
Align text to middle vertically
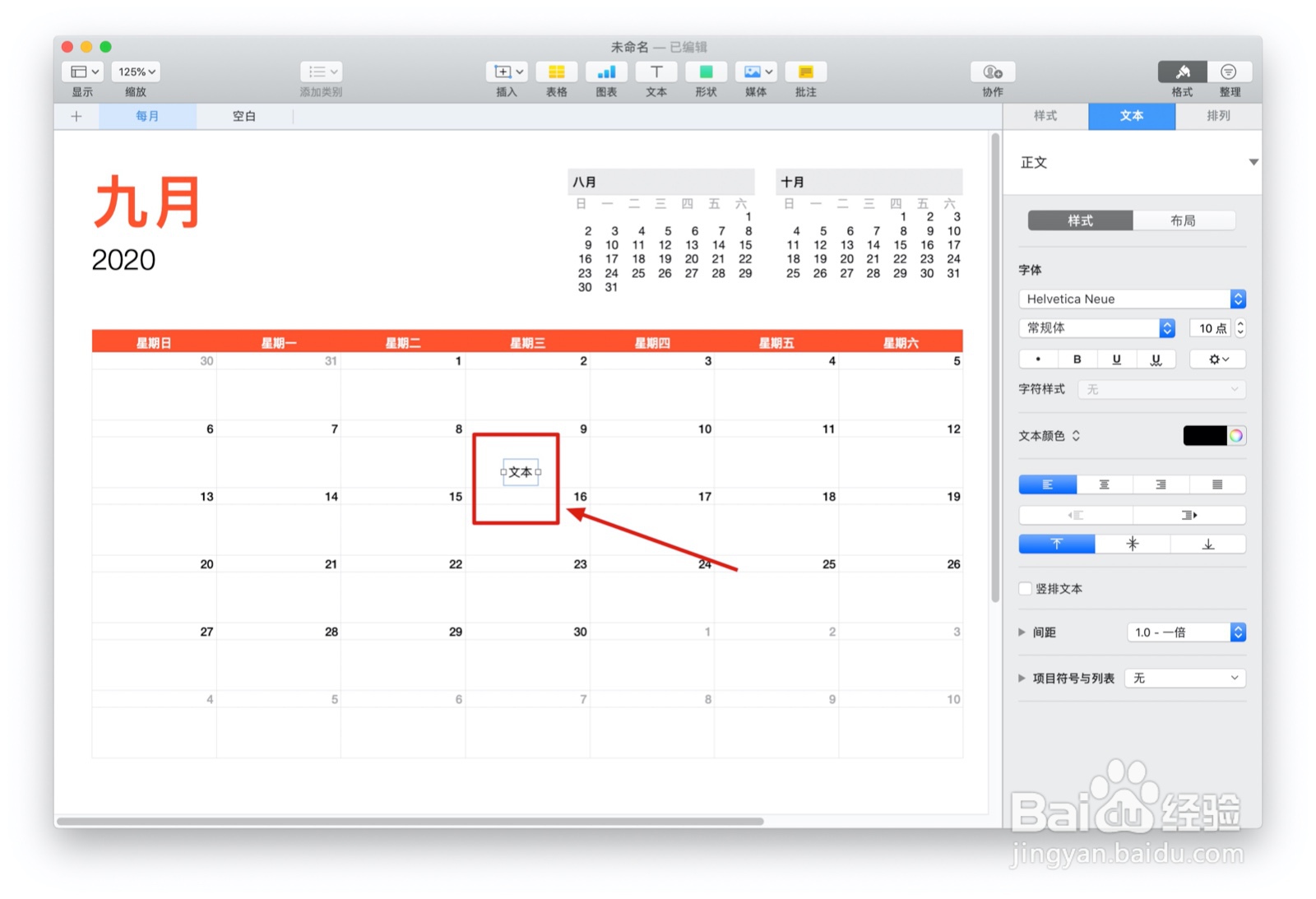pos(1133,544)
